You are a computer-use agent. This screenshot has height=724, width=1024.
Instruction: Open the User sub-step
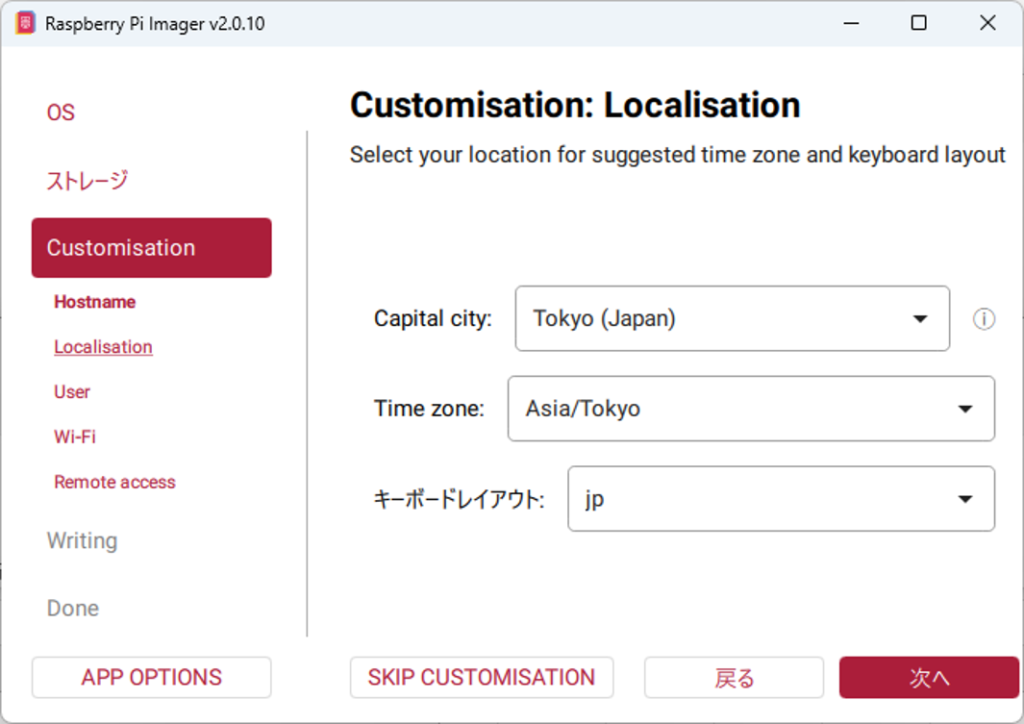(x=72, y=392)
